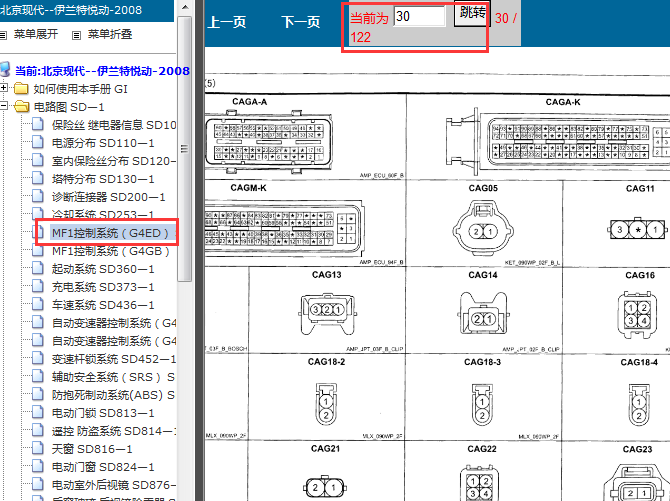Click the CAGA-A connector diagram
The height and width of the screenshot is (501, 670).
pos(268,141)
